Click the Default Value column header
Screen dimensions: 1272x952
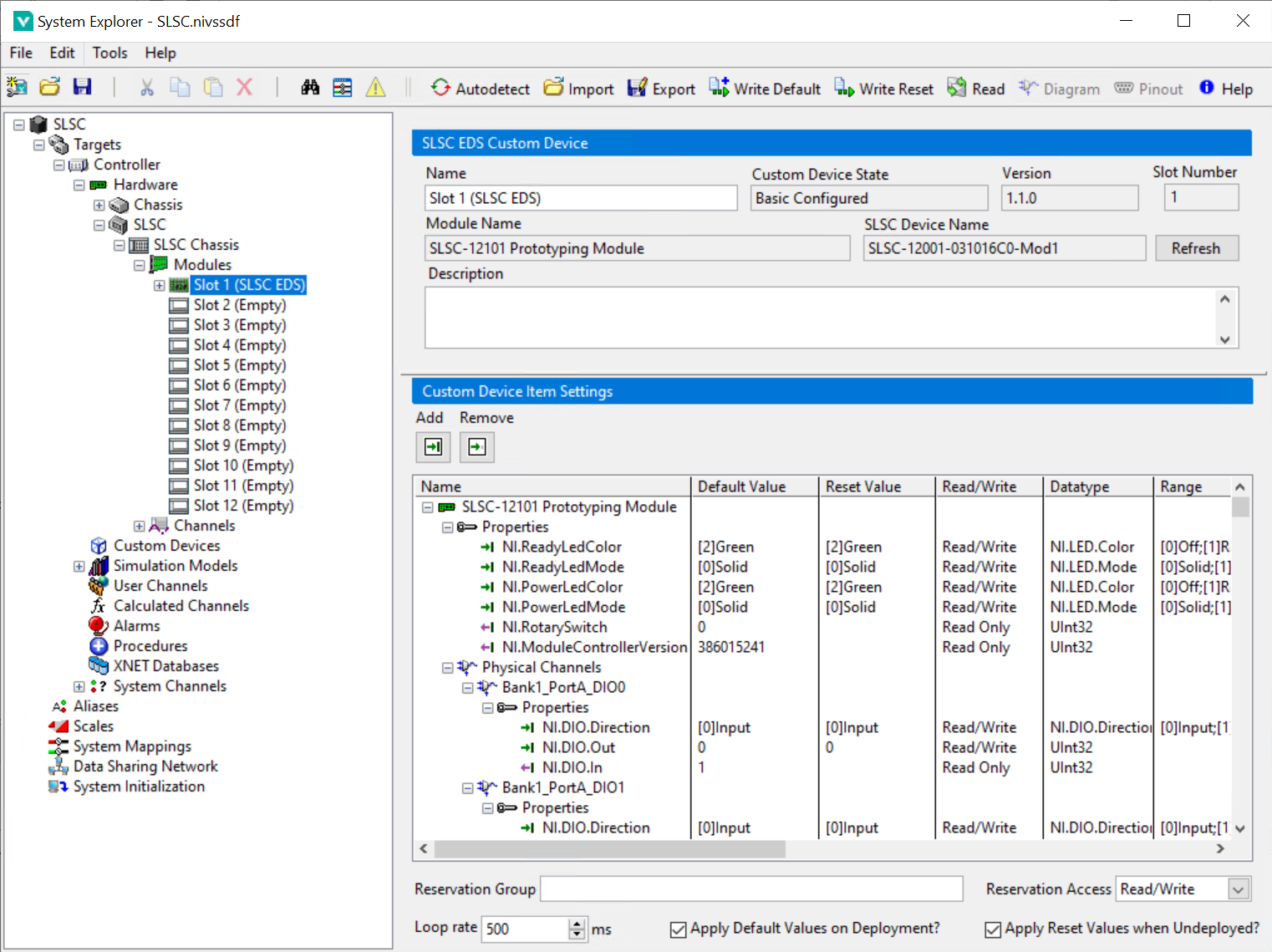point(755,486)
